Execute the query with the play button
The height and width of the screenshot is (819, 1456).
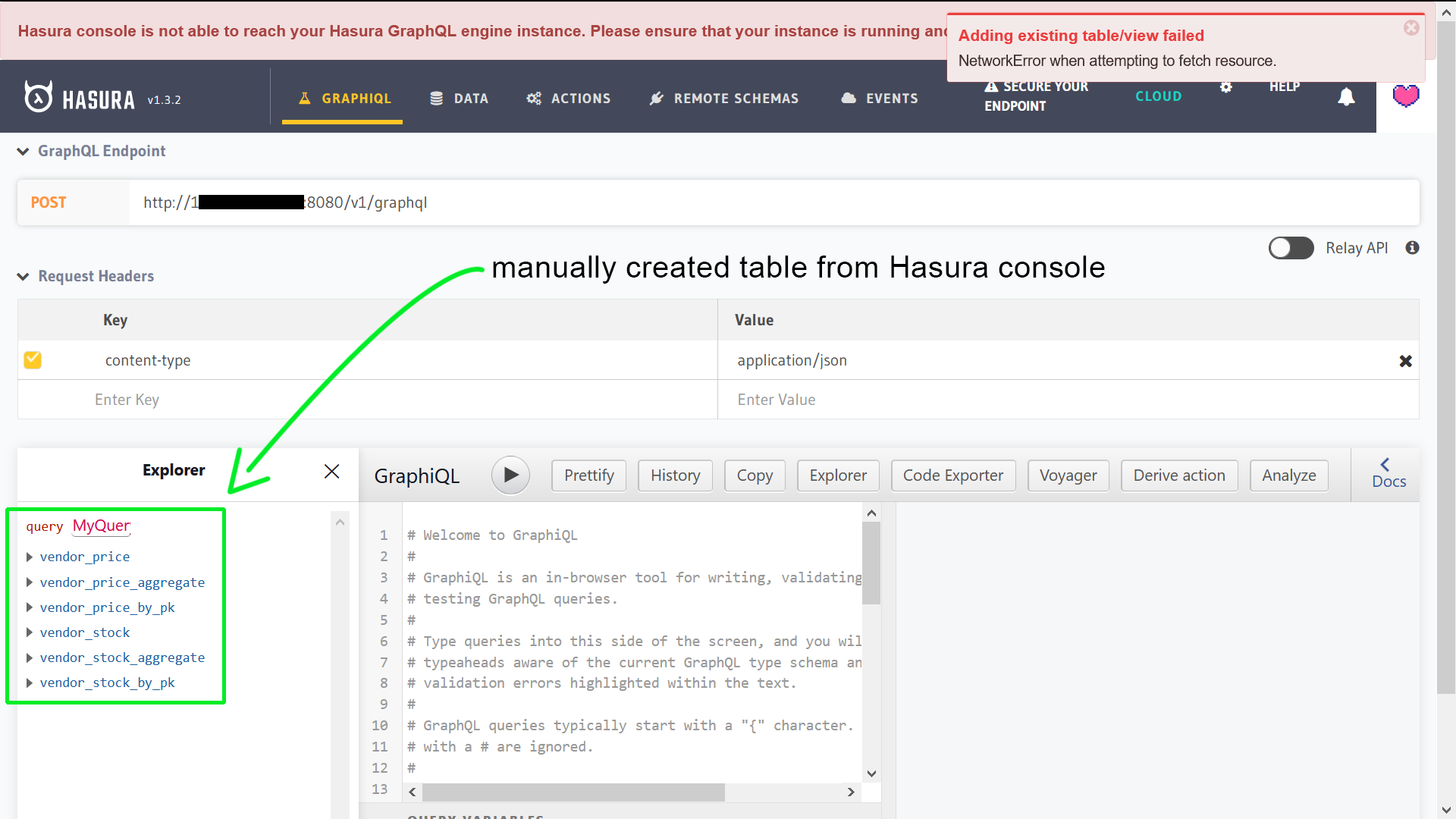click(510, 475)
